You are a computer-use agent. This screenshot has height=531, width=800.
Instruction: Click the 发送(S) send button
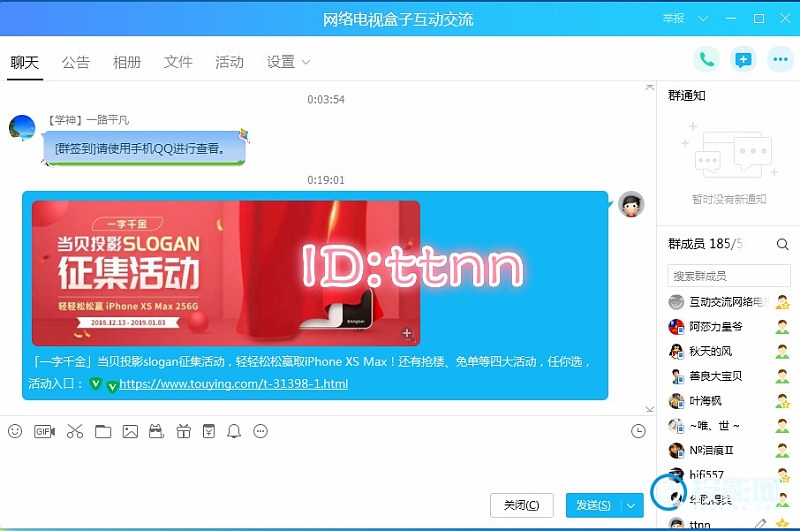(x=593, y=505)
